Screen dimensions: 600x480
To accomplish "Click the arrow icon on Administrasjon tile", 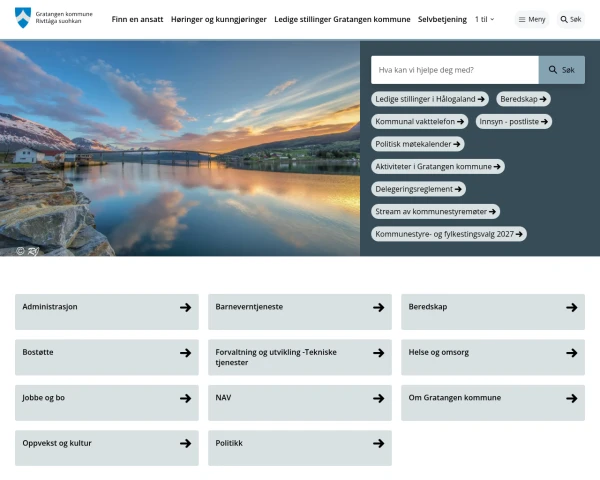I will [x=185, y=308].
